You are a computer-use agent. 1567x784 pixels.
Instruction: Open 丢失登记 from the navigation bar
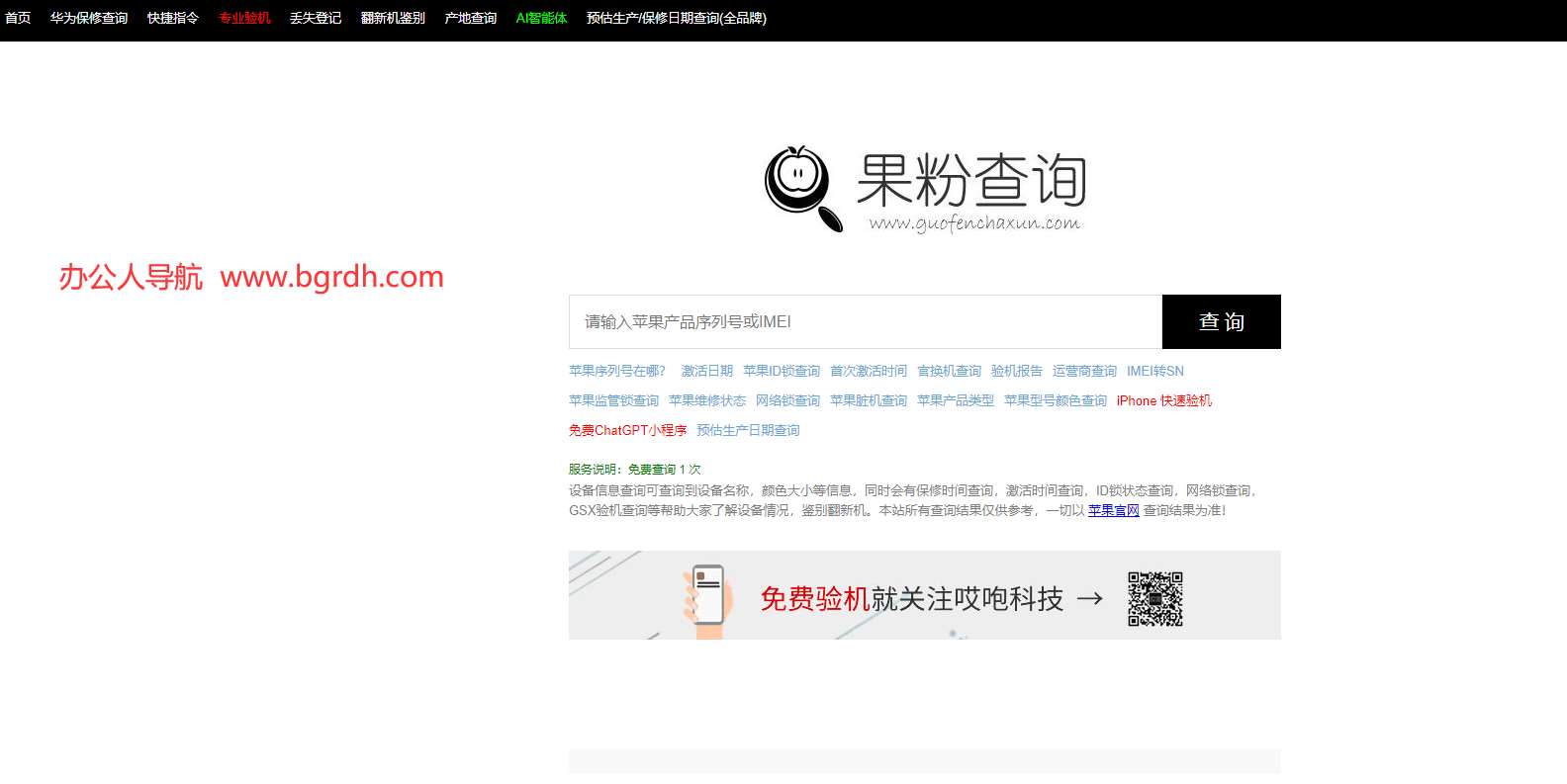click(316, 18)
